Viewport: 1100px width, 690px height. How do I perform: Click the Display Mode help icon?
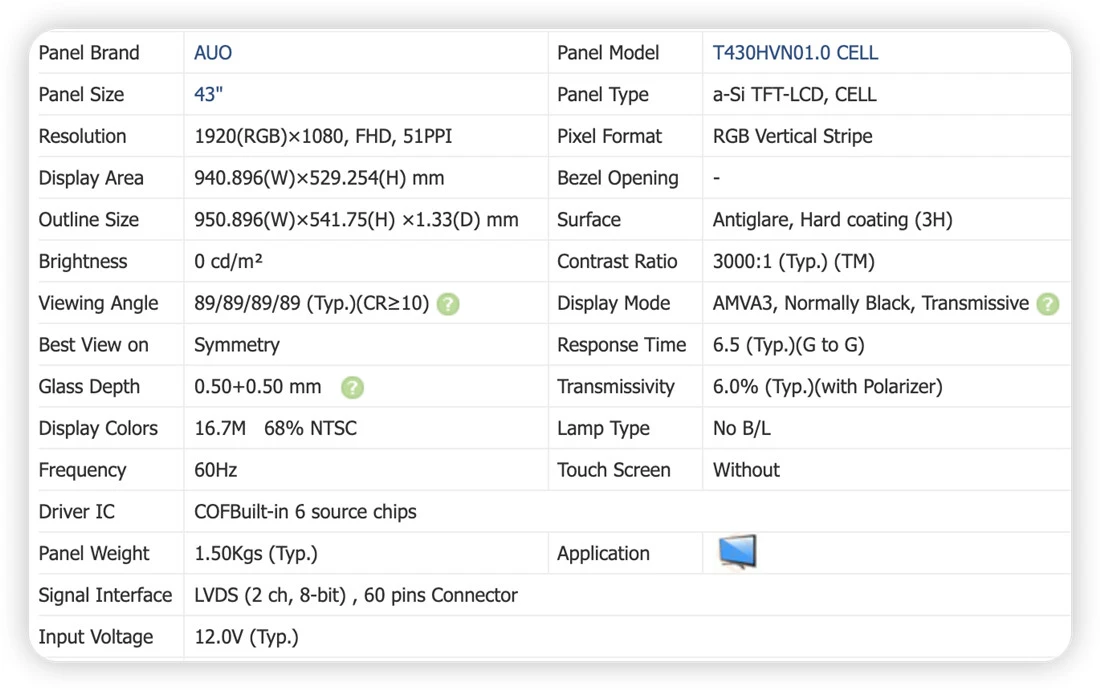coord(1047,304)
